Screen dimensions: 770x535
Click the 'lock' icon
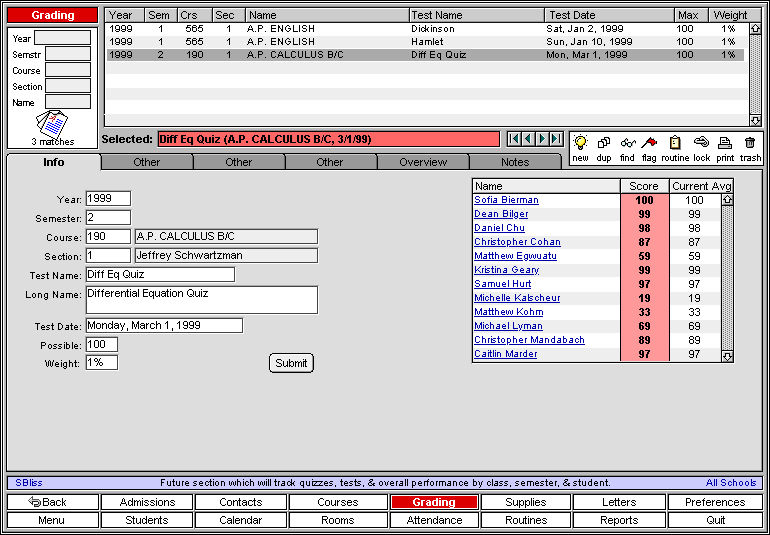701,142
